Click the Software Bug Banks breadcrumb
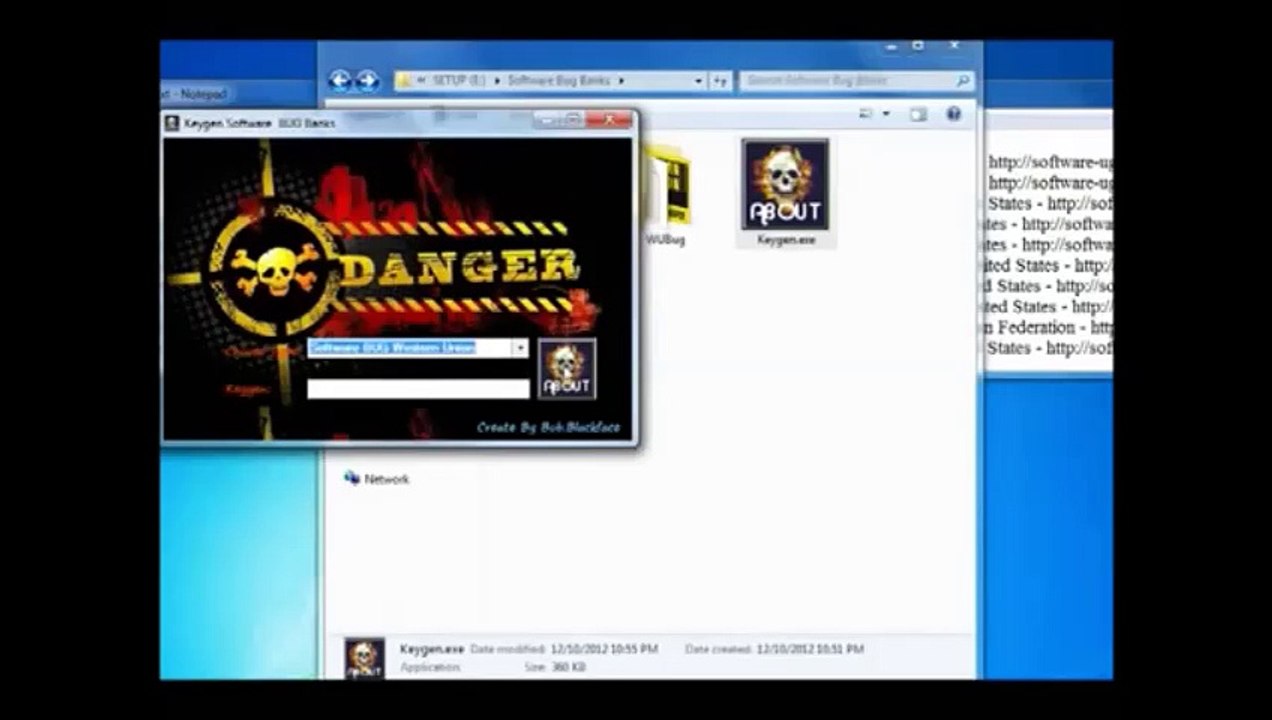Viewport: 1272px width, 720px height. click(x=559, y=81)
